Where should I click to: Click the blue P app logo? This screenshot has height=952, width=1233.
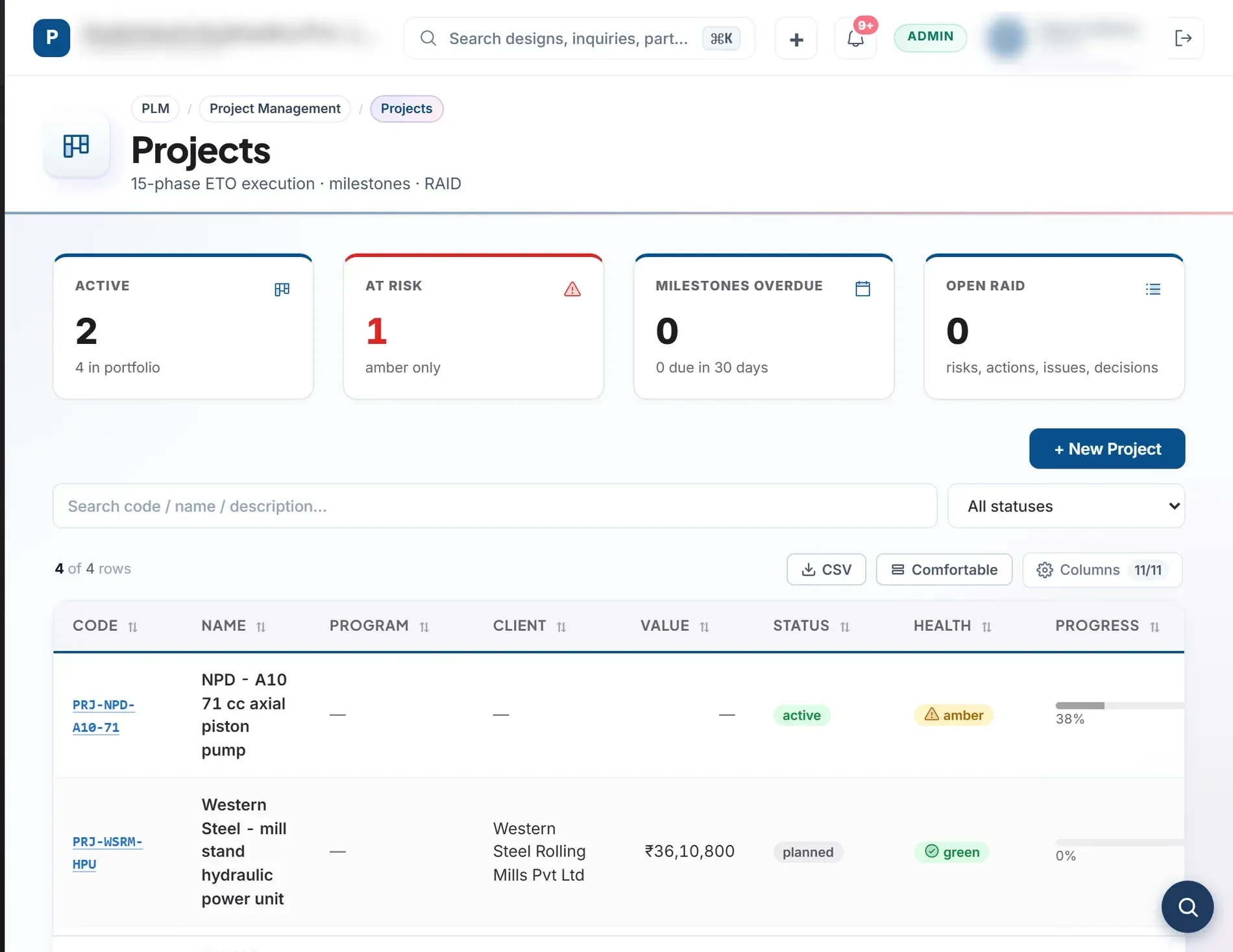tap(52, 38)
